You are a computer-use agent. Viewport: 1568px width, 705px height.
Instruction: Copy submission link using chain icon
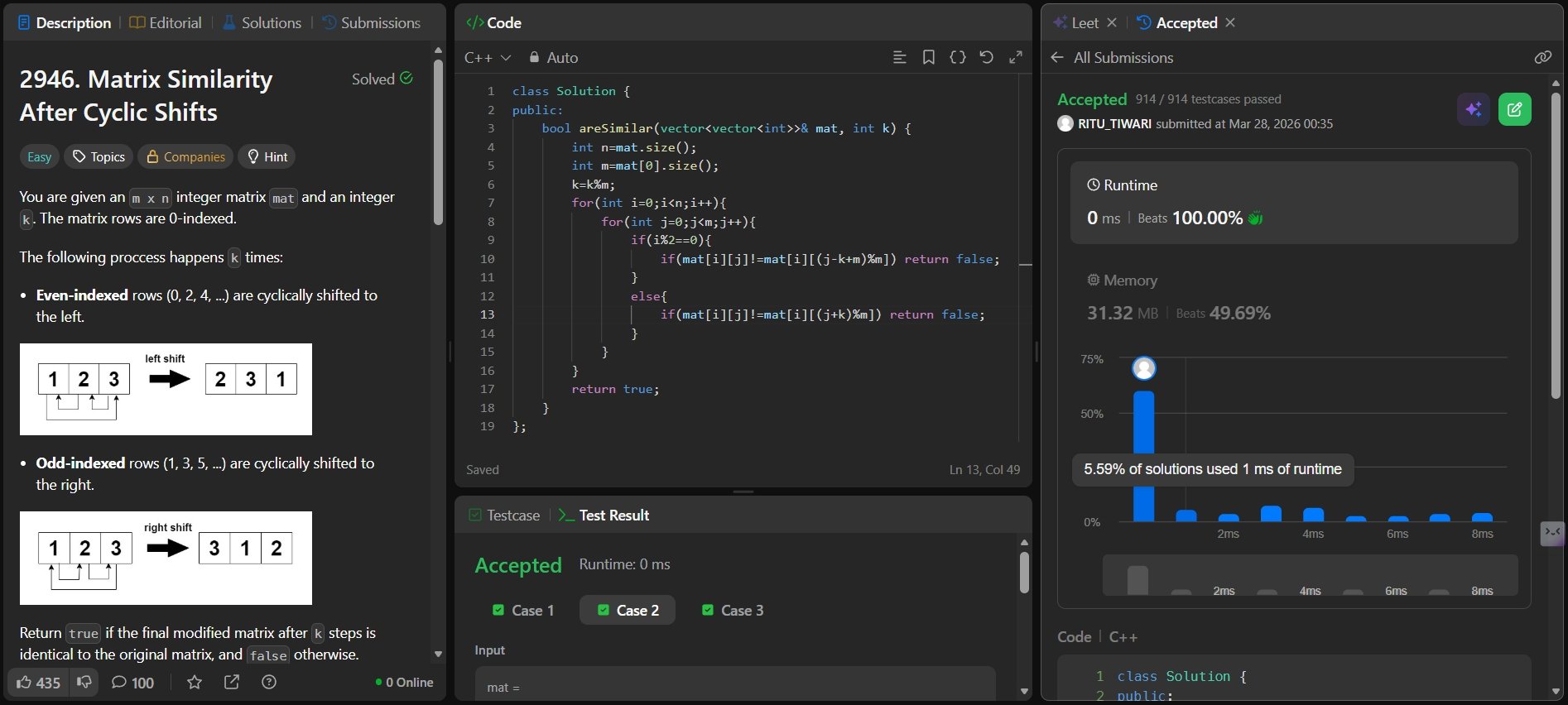(x=1542, y=57)
